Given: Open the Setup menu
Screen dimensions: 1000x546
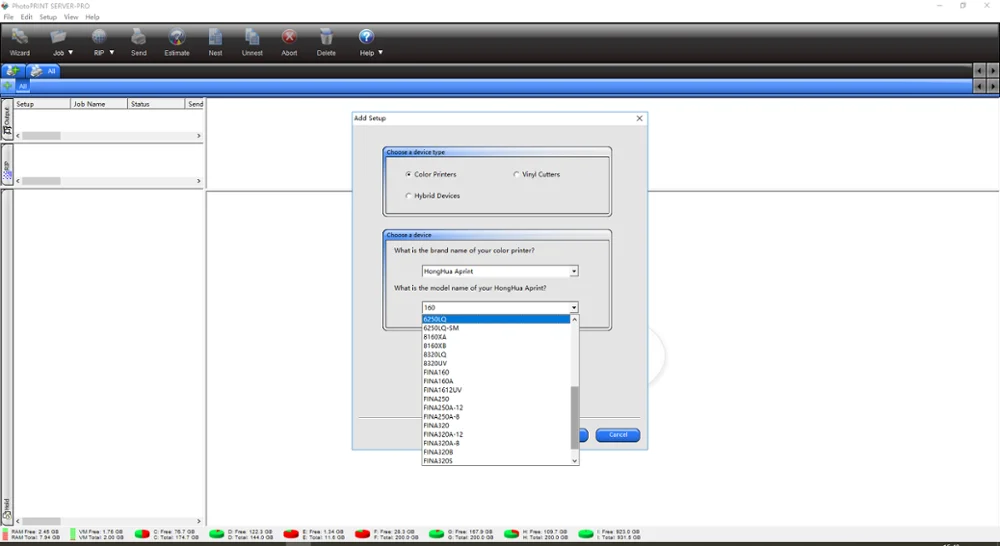Looking at the screenshot, I should tap(48, 17).
